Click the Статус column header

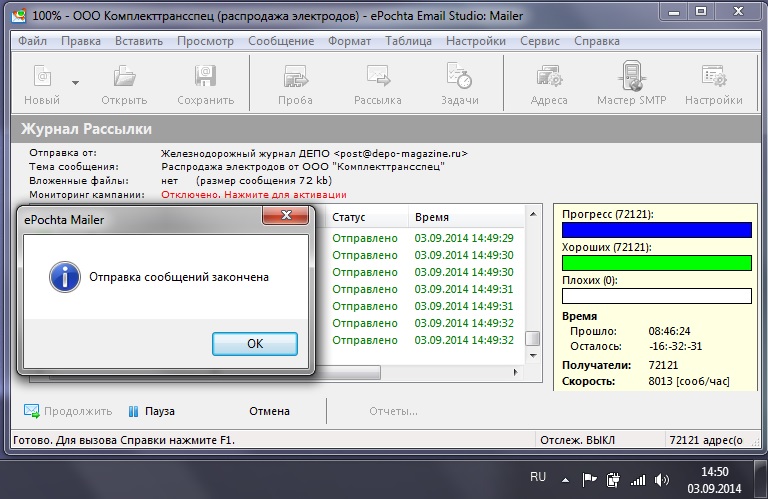click(x=366, y=217)
